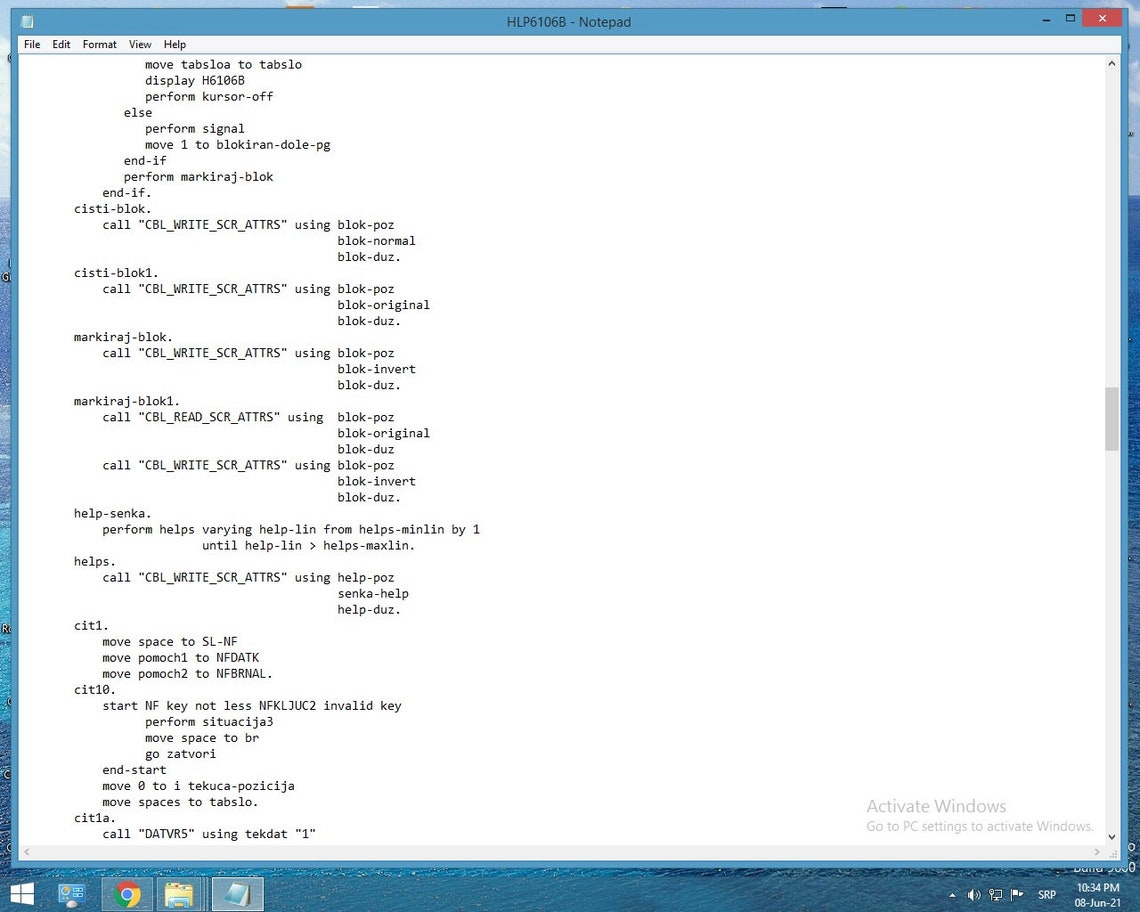
Task: Open the Control Panel taskbar shortcut
Action: coord(71,894)
